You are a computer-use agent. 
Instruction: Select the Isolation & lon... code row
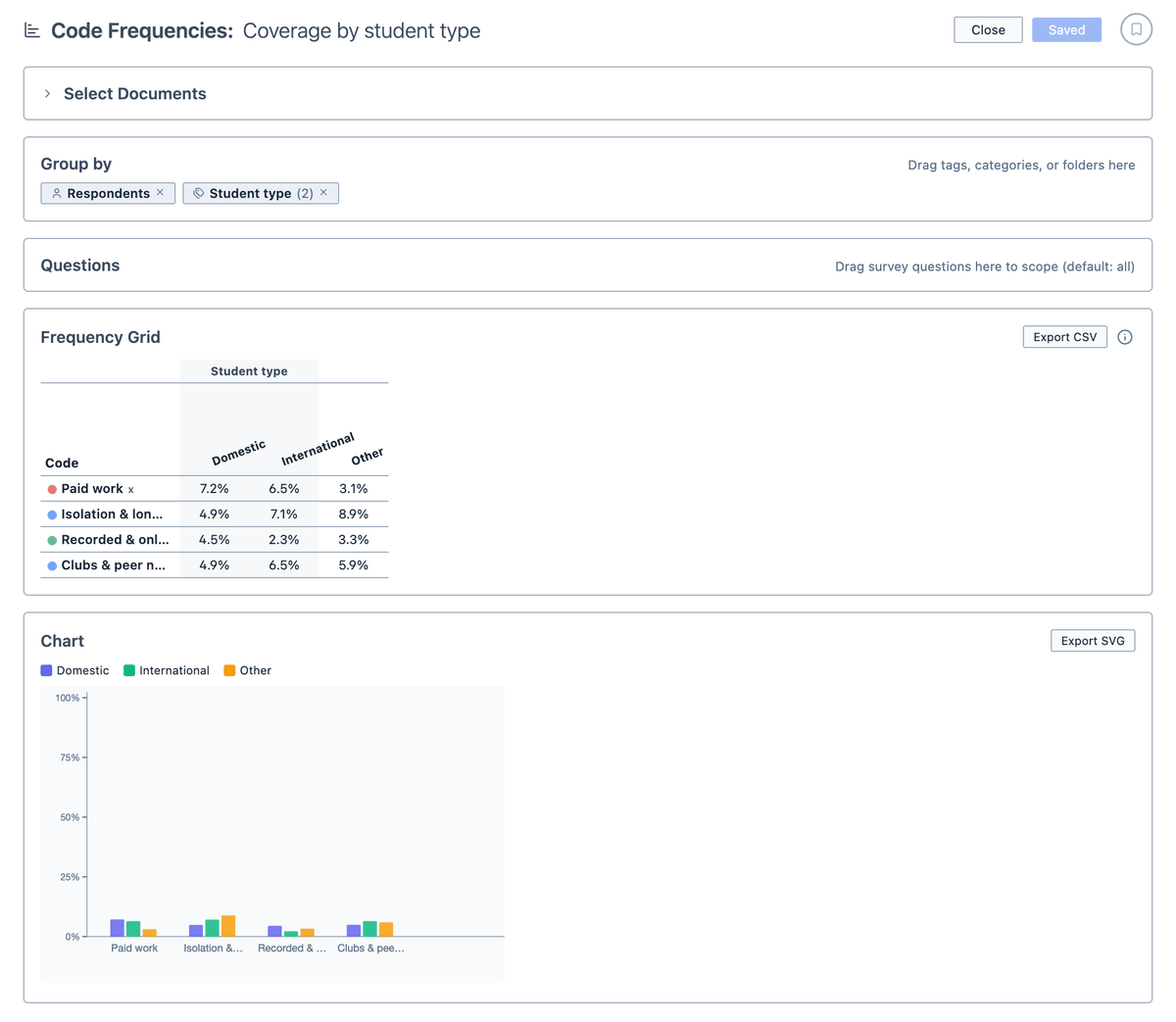[214, 514]
